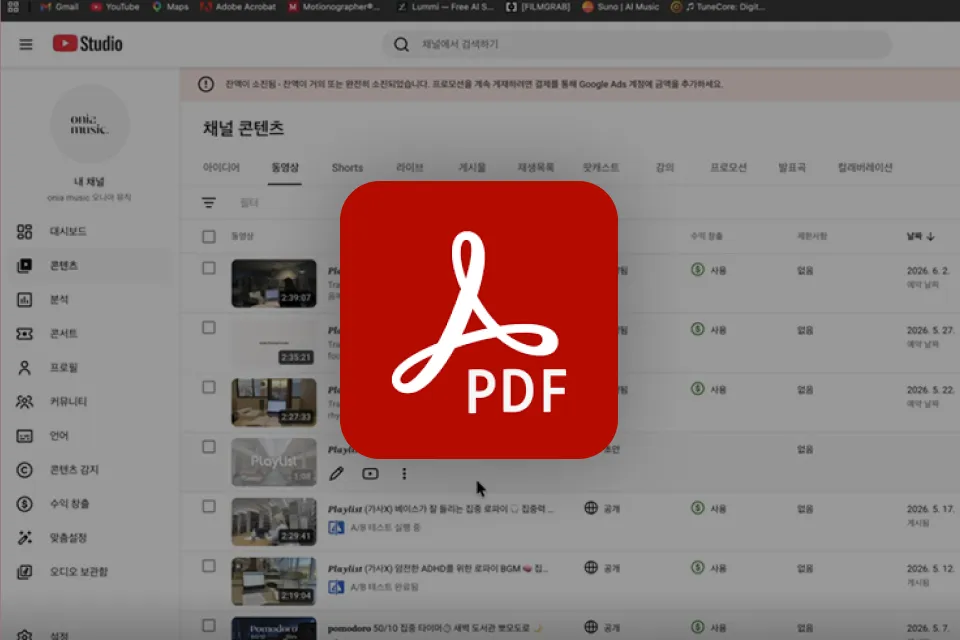Check the box for the 2:29:41 video
Viewport: 960px width, 640px height.
click(209, 506)
